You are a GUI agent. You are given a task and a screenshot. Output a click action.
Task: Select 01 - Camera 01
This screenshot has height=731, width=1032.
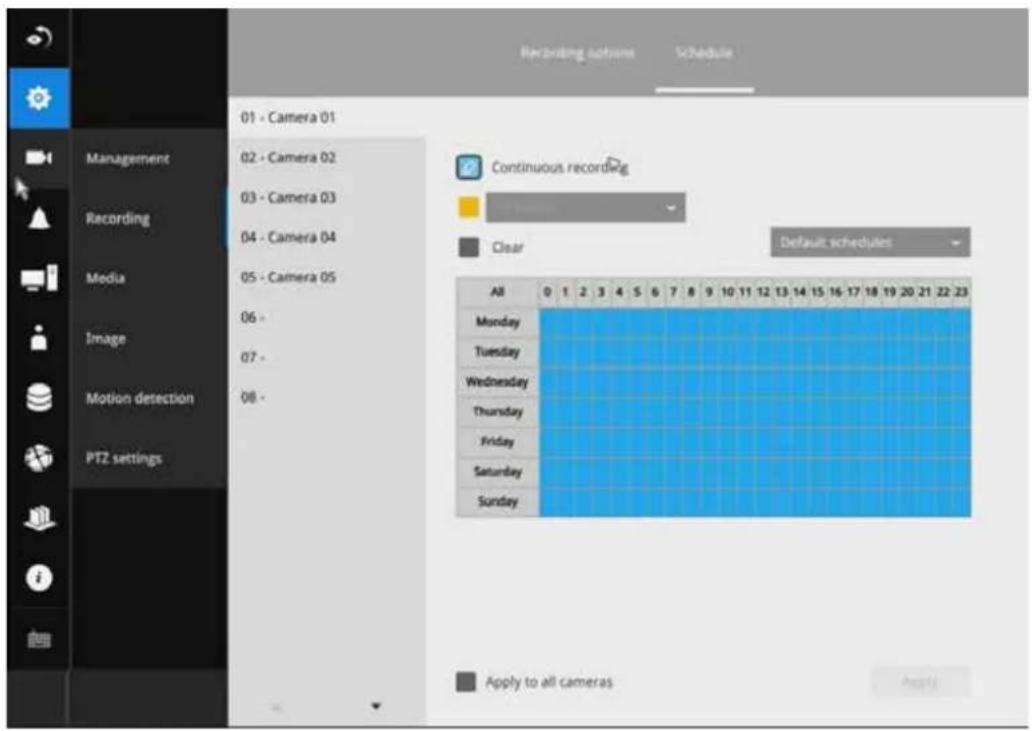click(327, 117)
